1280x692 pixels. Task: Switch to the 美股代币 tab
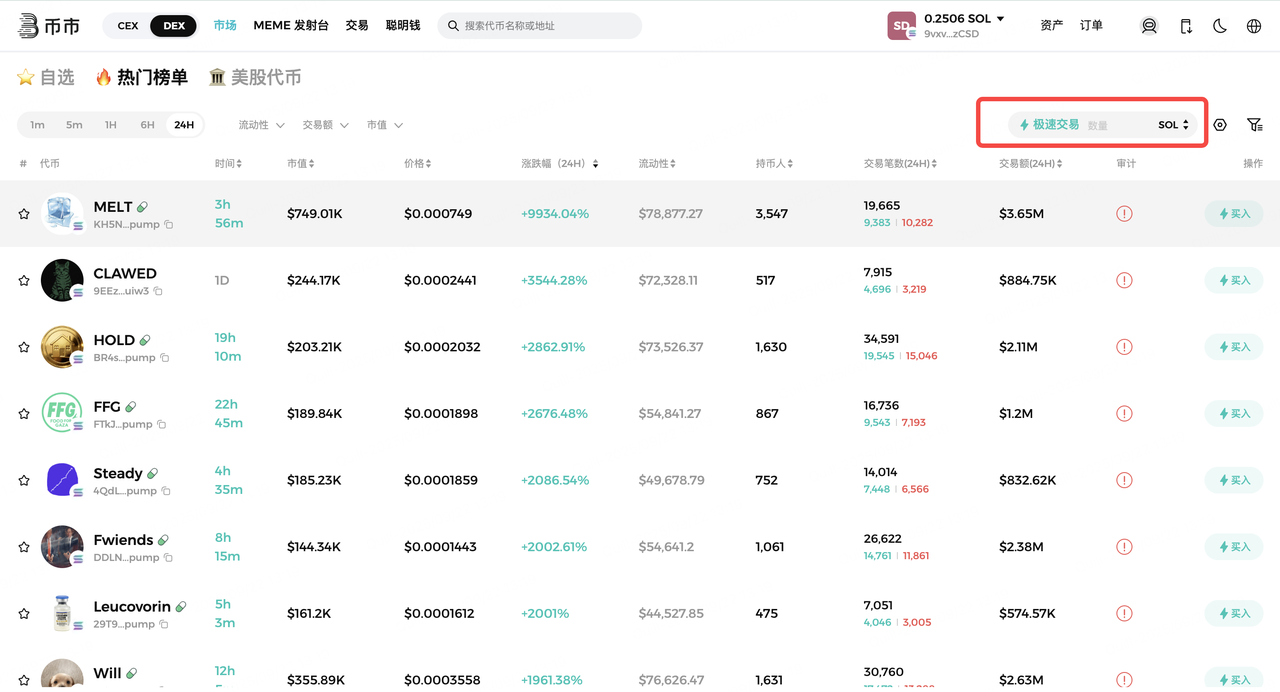tap(255, 77)
